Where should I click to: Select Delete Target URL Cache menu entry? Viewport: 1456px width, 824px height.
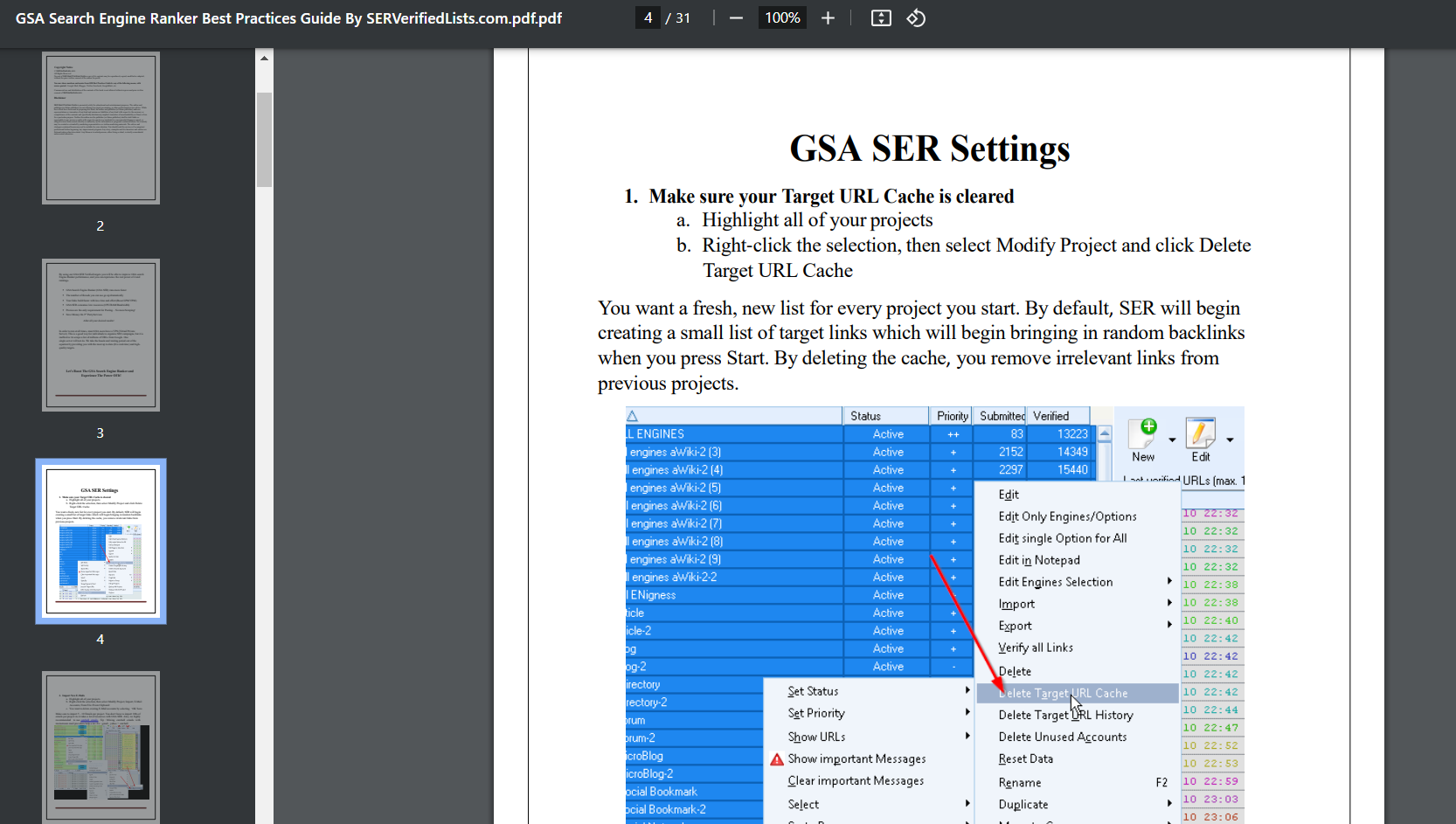tap(1078, 693)
